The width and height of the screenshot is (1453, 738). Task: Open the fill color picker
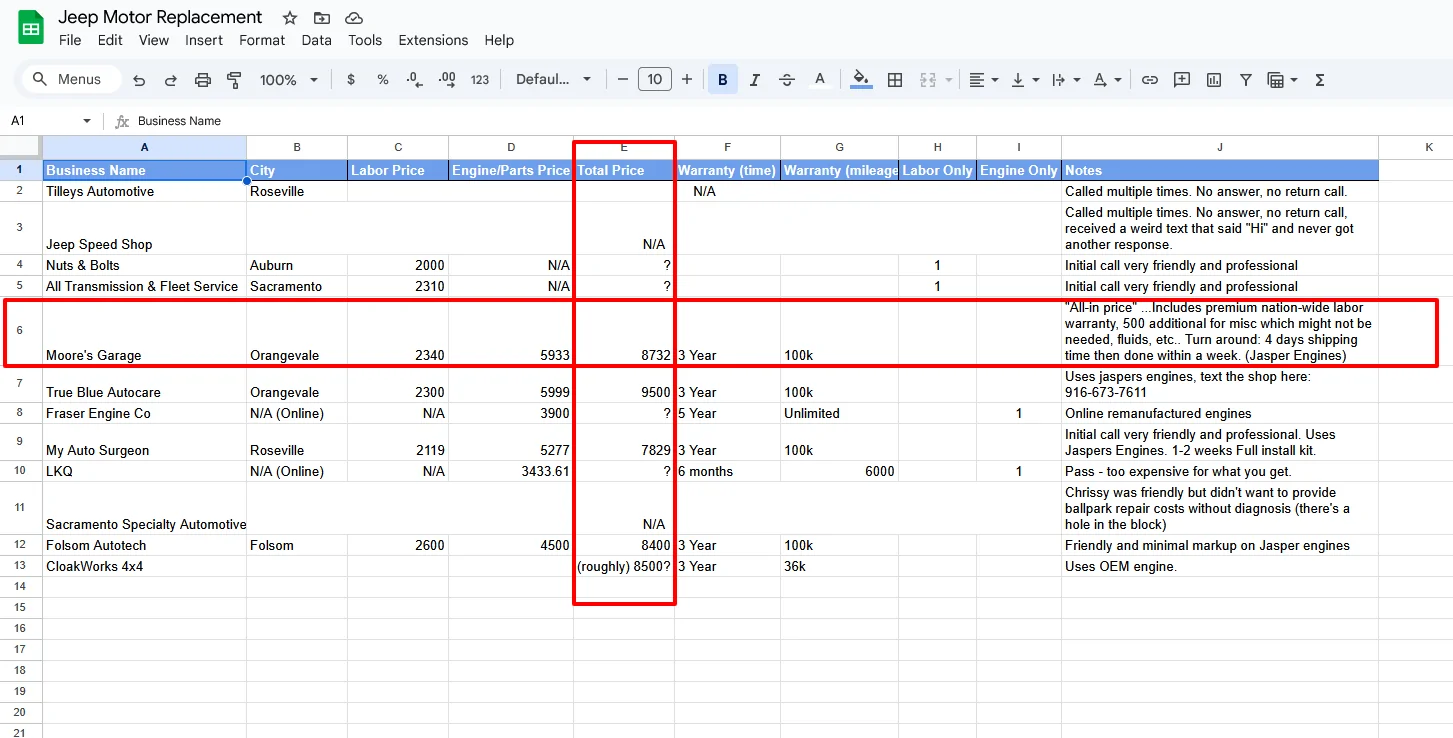pos(860,80)
